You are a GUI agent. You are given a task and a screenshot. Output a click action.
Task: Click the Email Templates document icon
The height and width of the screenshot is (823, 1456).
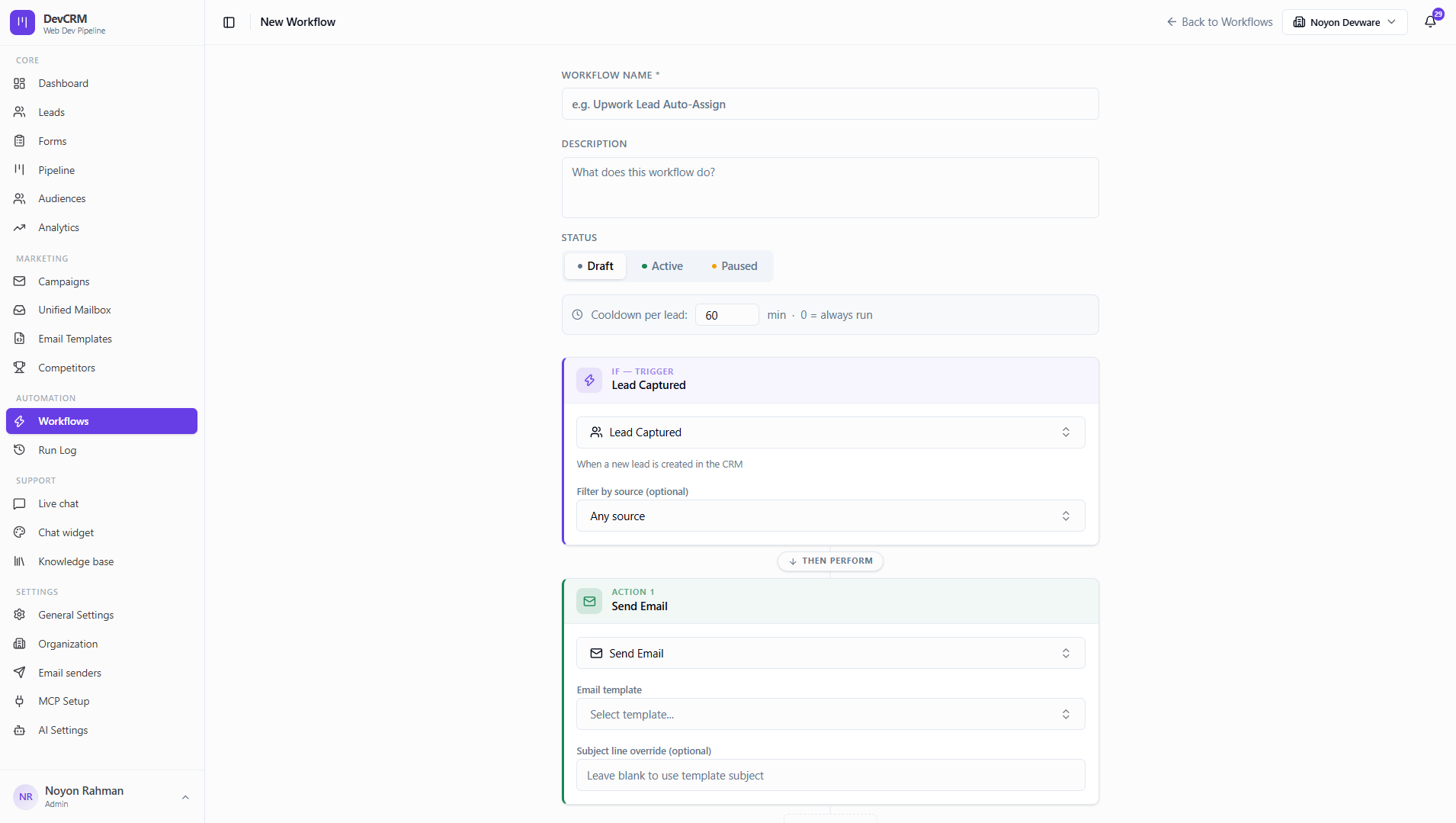20,339
